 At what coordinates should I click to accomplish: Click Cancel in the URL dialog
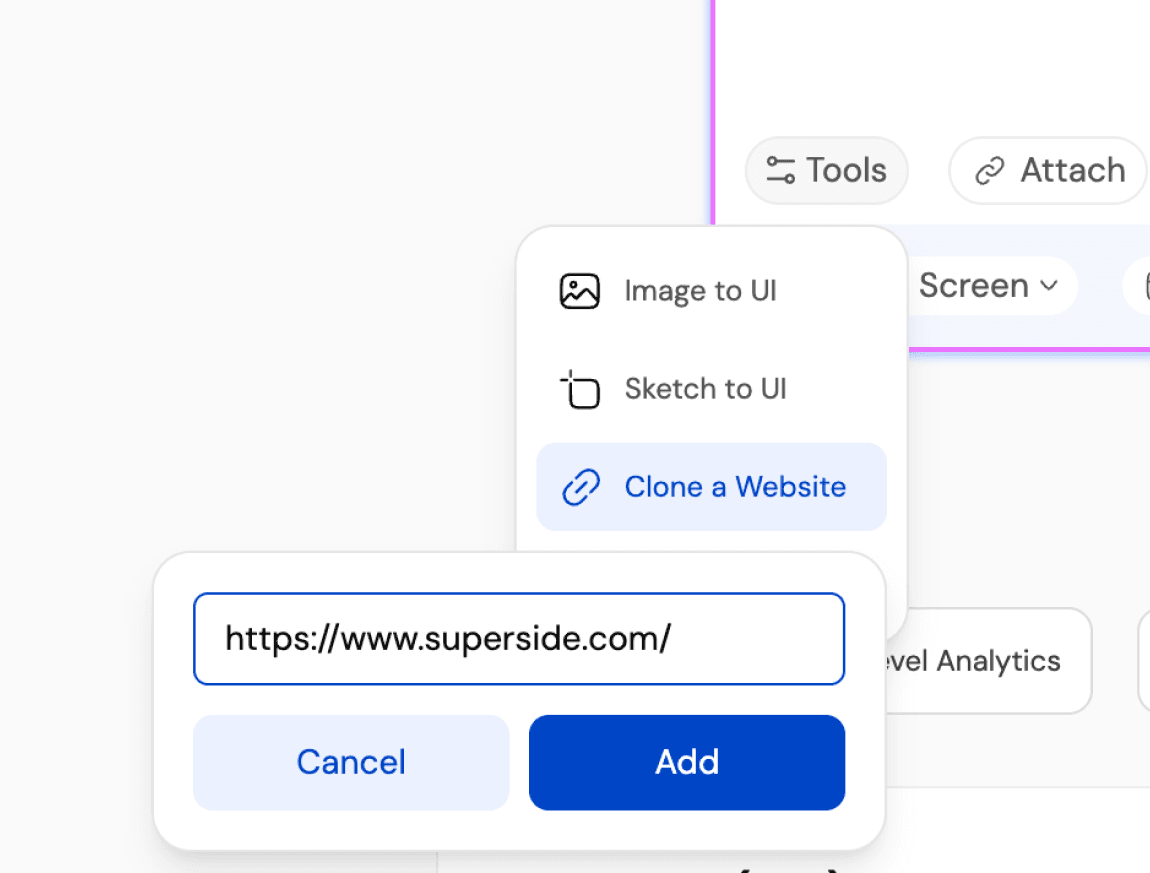point(351,762)
